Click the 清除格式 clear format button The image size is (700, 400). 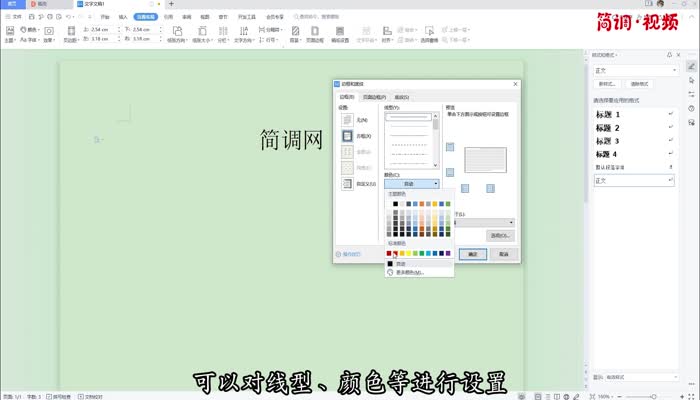(x=639, y=84)
